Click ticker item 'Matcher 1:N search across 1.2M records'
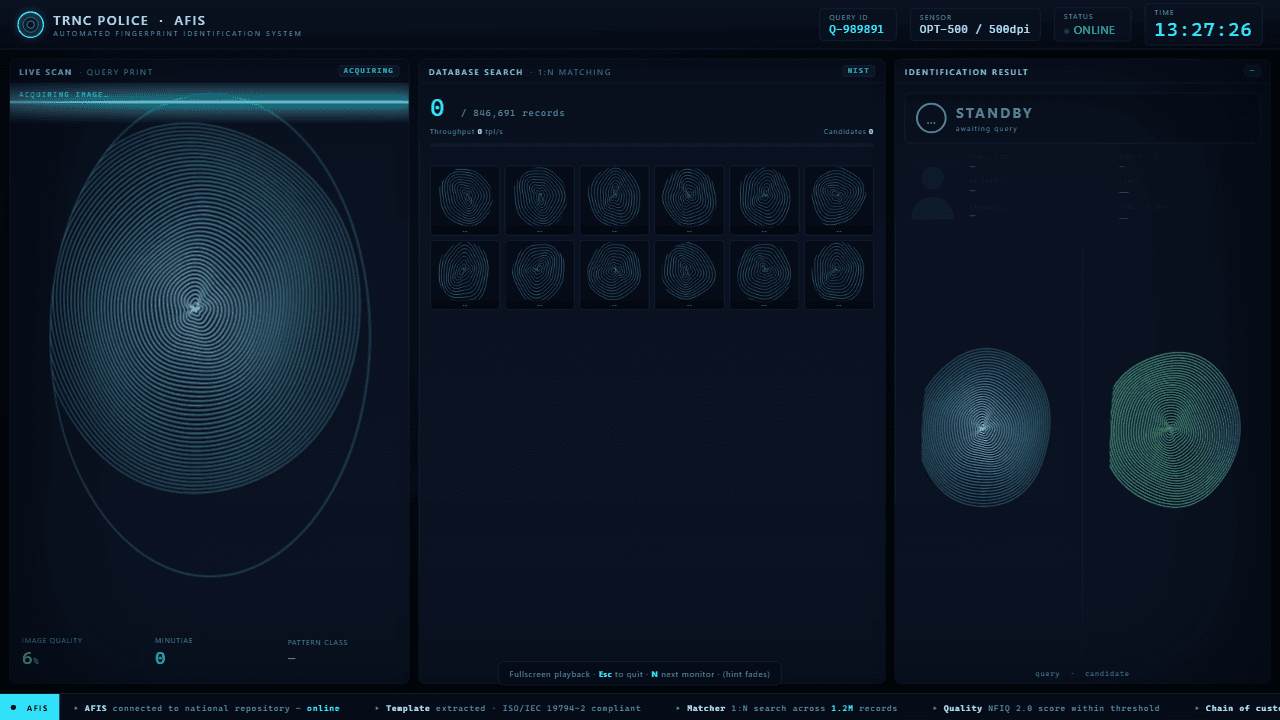The image size is (1280, 720). [x=792, y=708]
